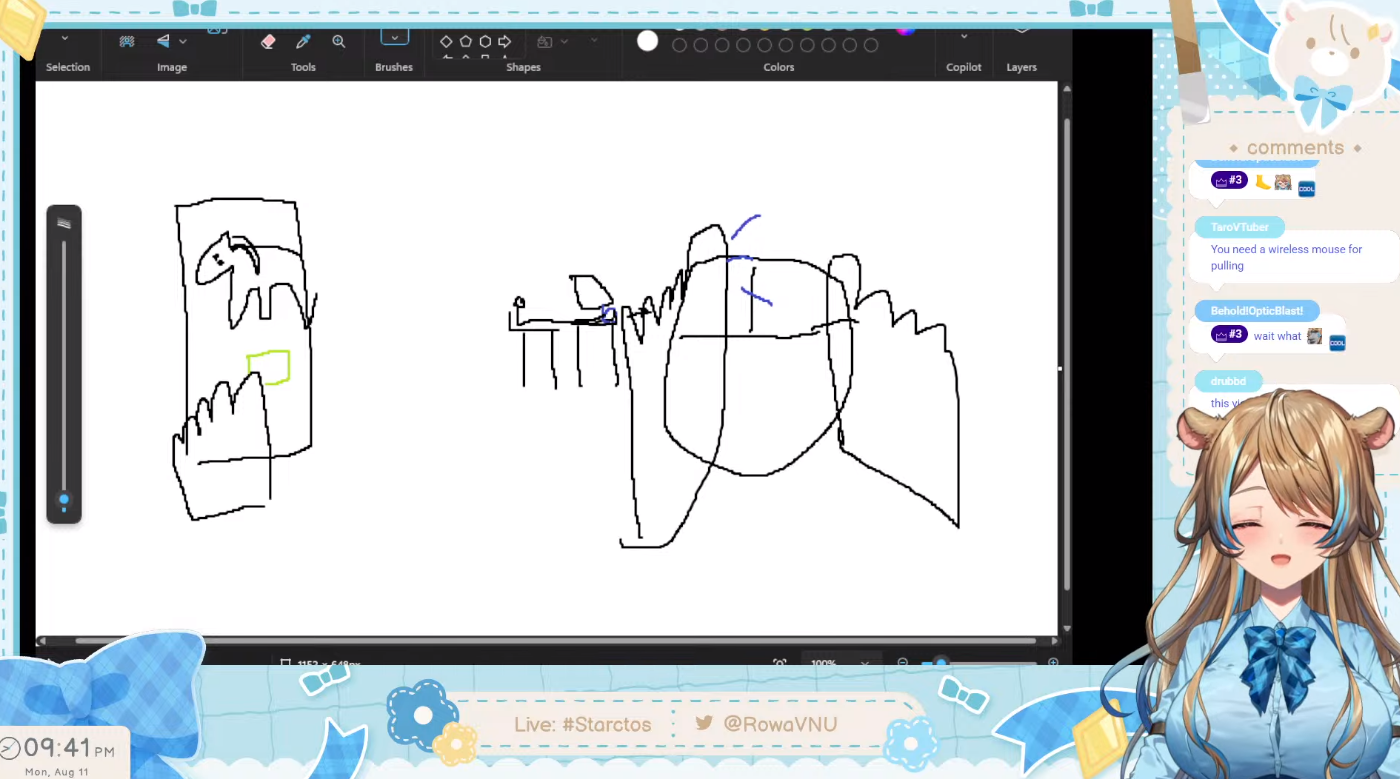Open the Brushes dropdown
The width and height of the screenshot is (1400, 779).
click(x=394, y=37)
